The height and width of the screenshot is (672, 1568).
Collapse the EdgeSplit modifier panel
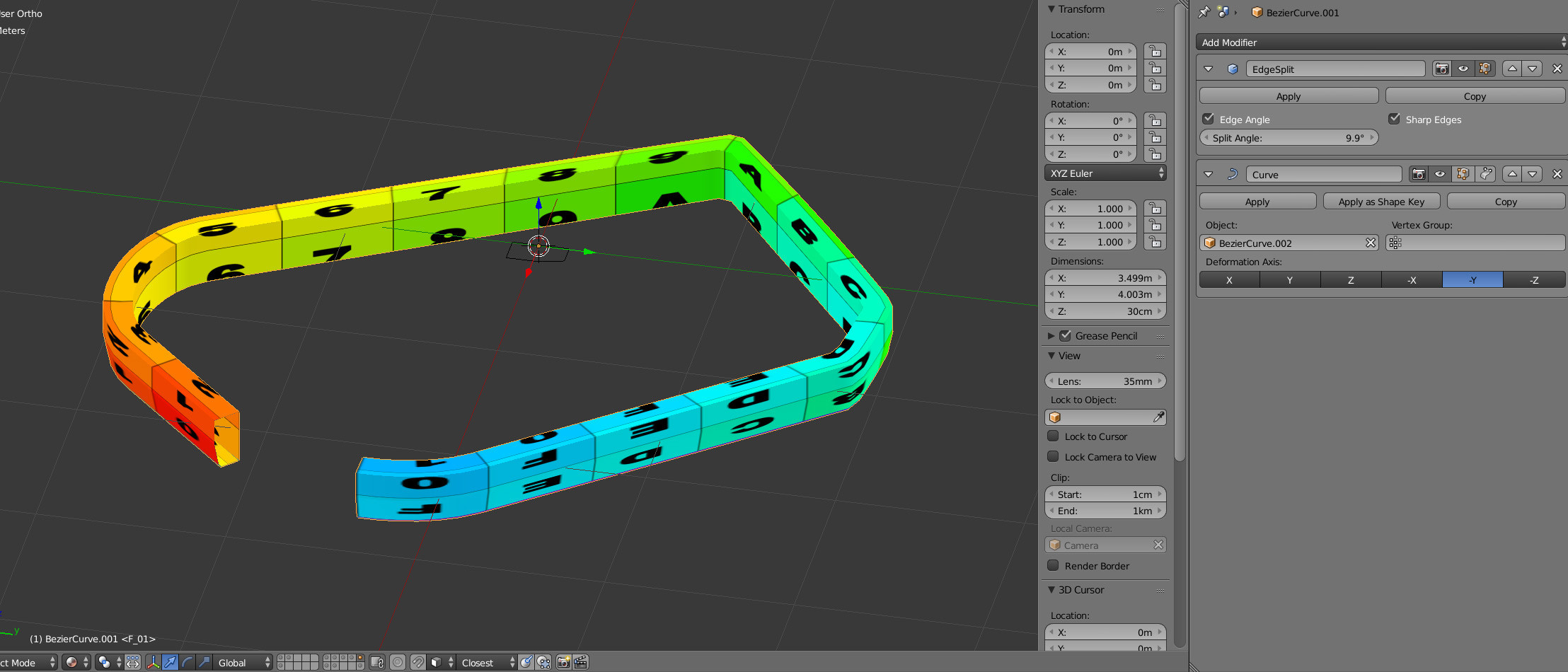pyautogui.click(x=1209, y=69)
